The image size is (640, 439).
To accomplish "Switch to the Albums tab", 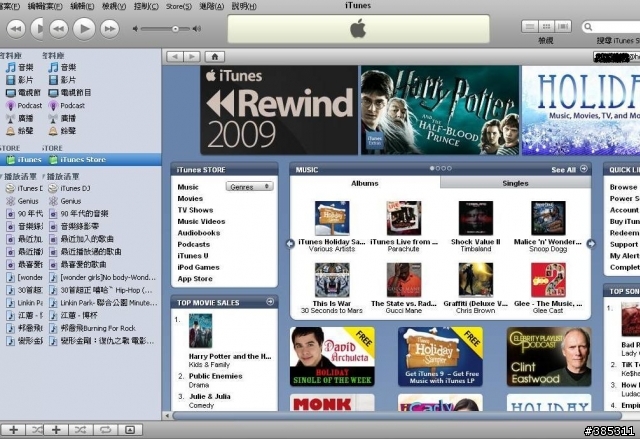I will pyautogui.click(x=365, y=183).
